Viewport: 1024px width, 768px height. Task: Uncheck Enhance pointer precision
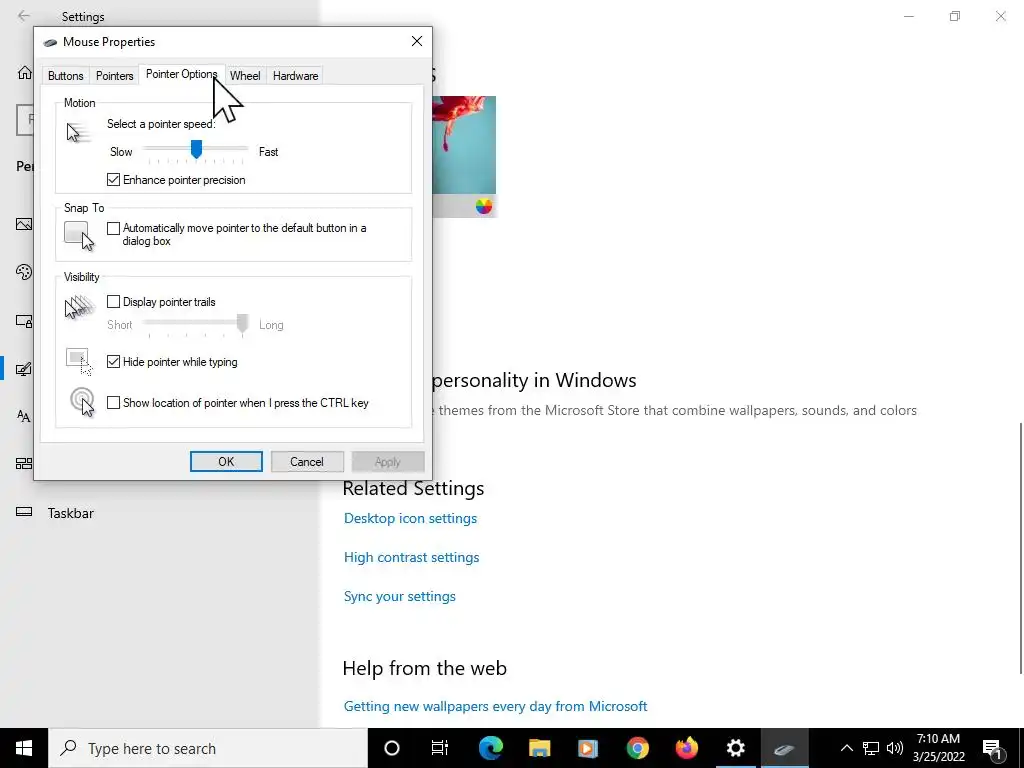[114, 180]
